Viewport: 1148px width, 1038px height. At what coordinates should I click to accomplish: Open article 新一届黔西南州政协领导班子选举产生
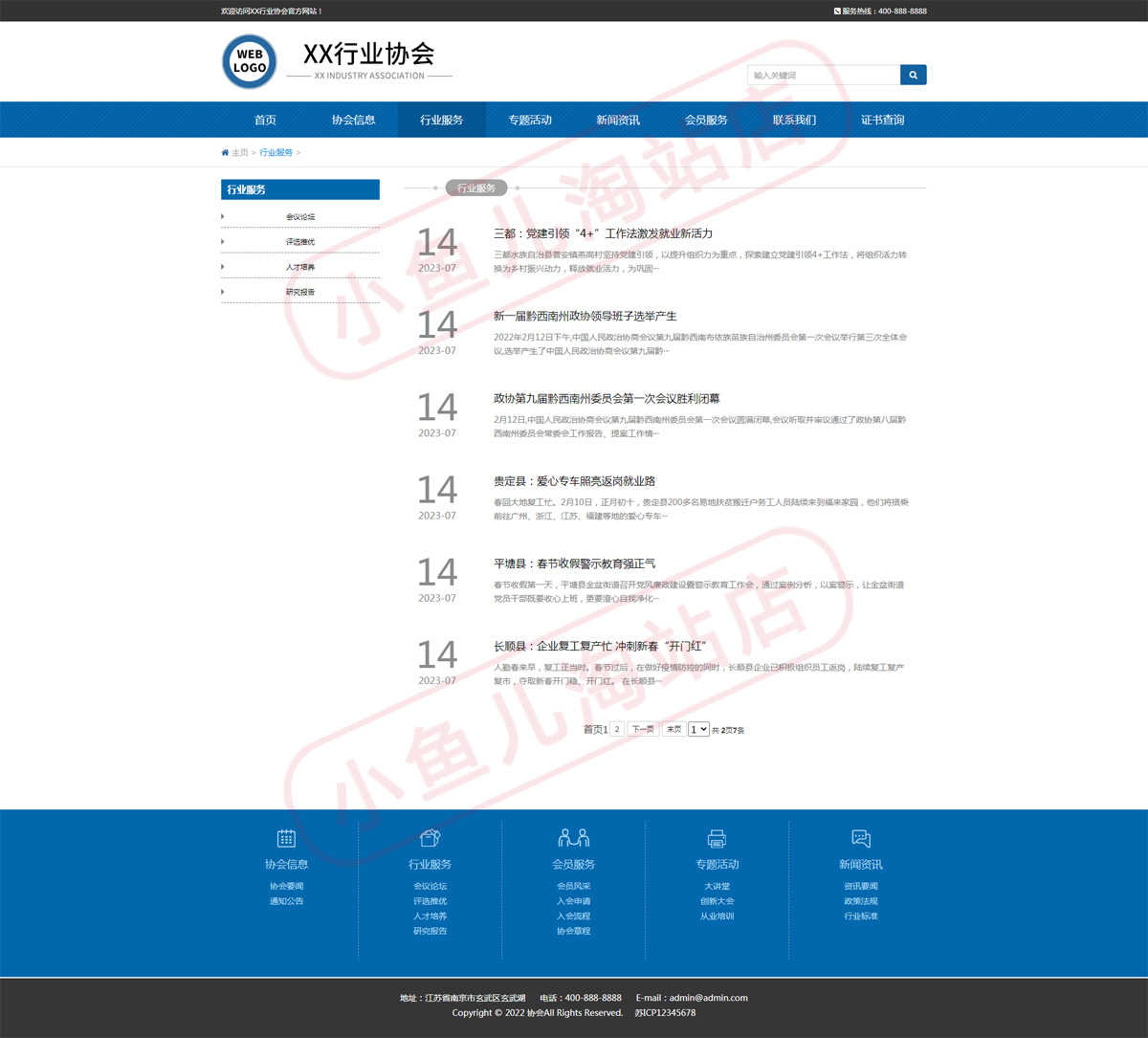(x=585, y=316)
